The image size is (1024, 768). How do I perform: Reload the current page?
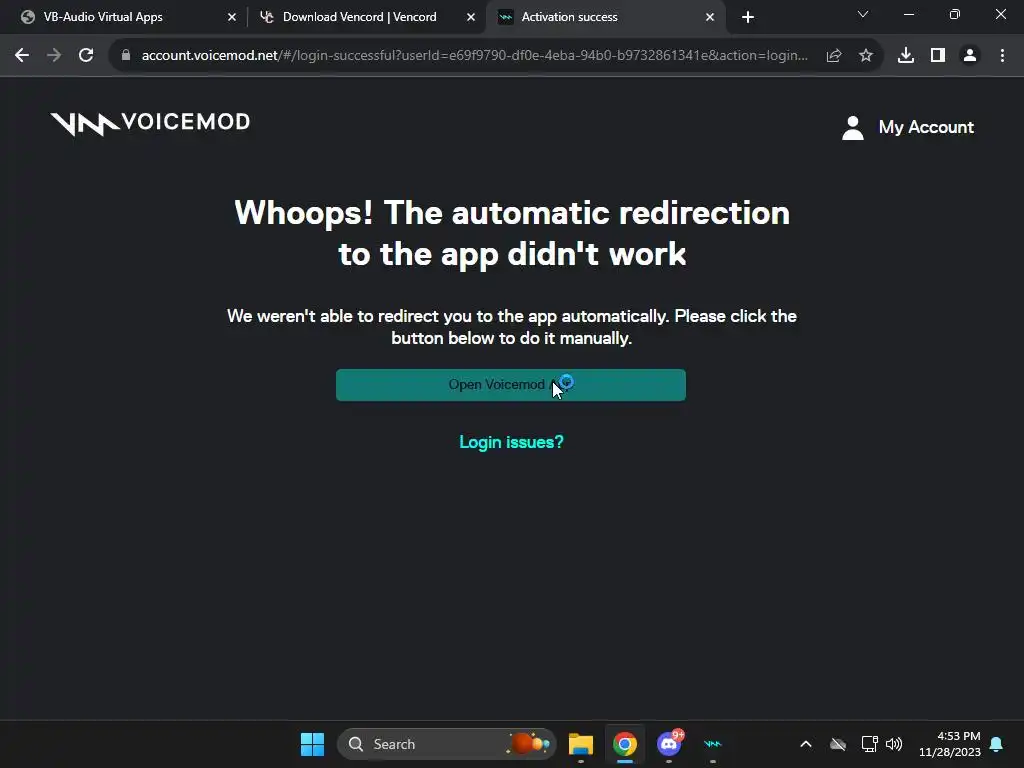coord(86,56)
